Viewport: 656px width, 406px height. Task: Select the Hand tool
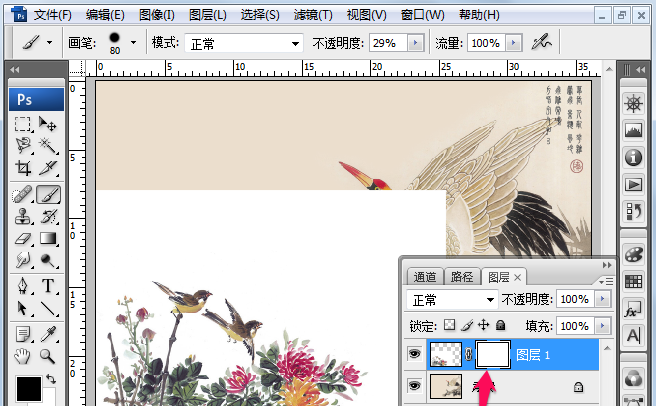(x=23, y=356)
